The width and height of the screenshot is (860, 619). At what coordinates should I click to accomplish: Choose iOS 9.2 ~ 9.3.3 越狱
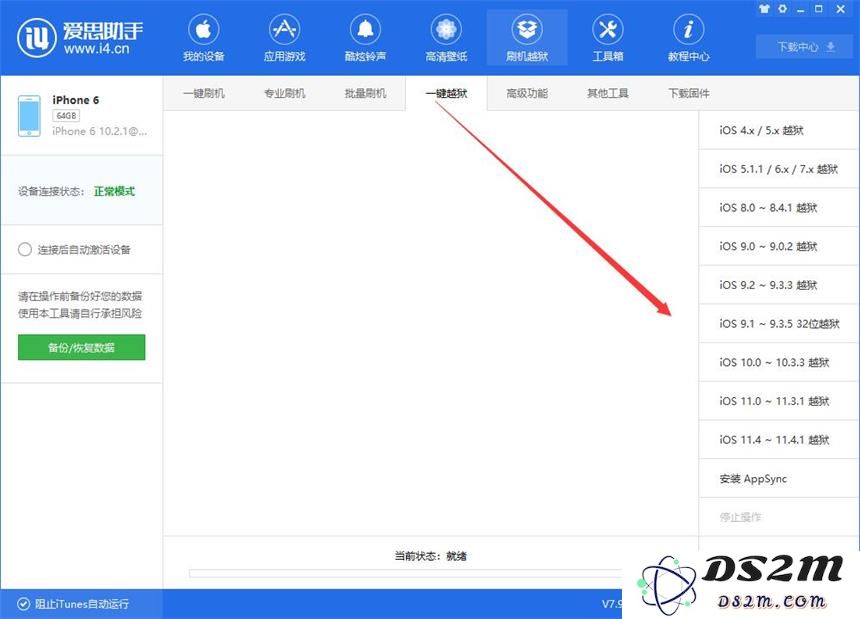[x=779, y=285]
